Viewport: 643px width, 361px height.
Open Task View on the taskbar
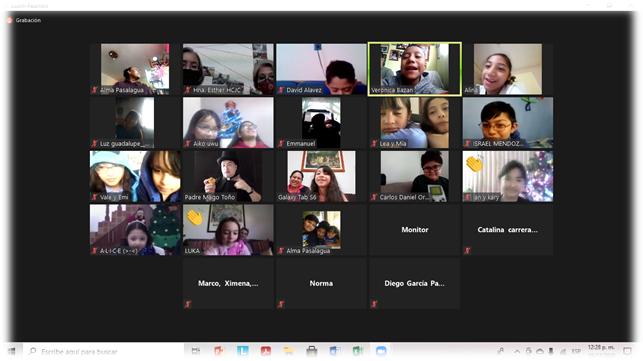(x=196, y=351)
